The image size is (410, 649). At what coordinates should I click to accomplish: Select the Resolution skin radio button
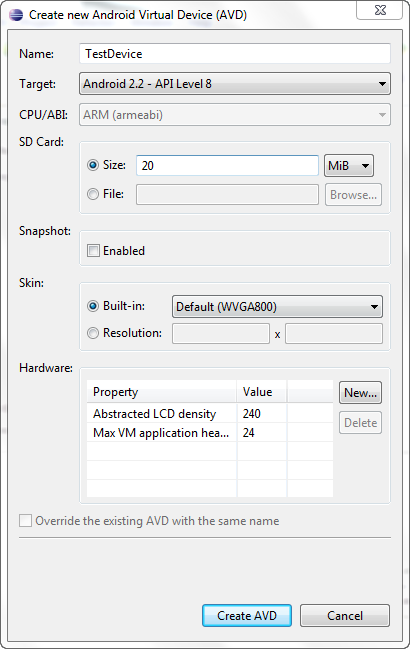[93, 333]
